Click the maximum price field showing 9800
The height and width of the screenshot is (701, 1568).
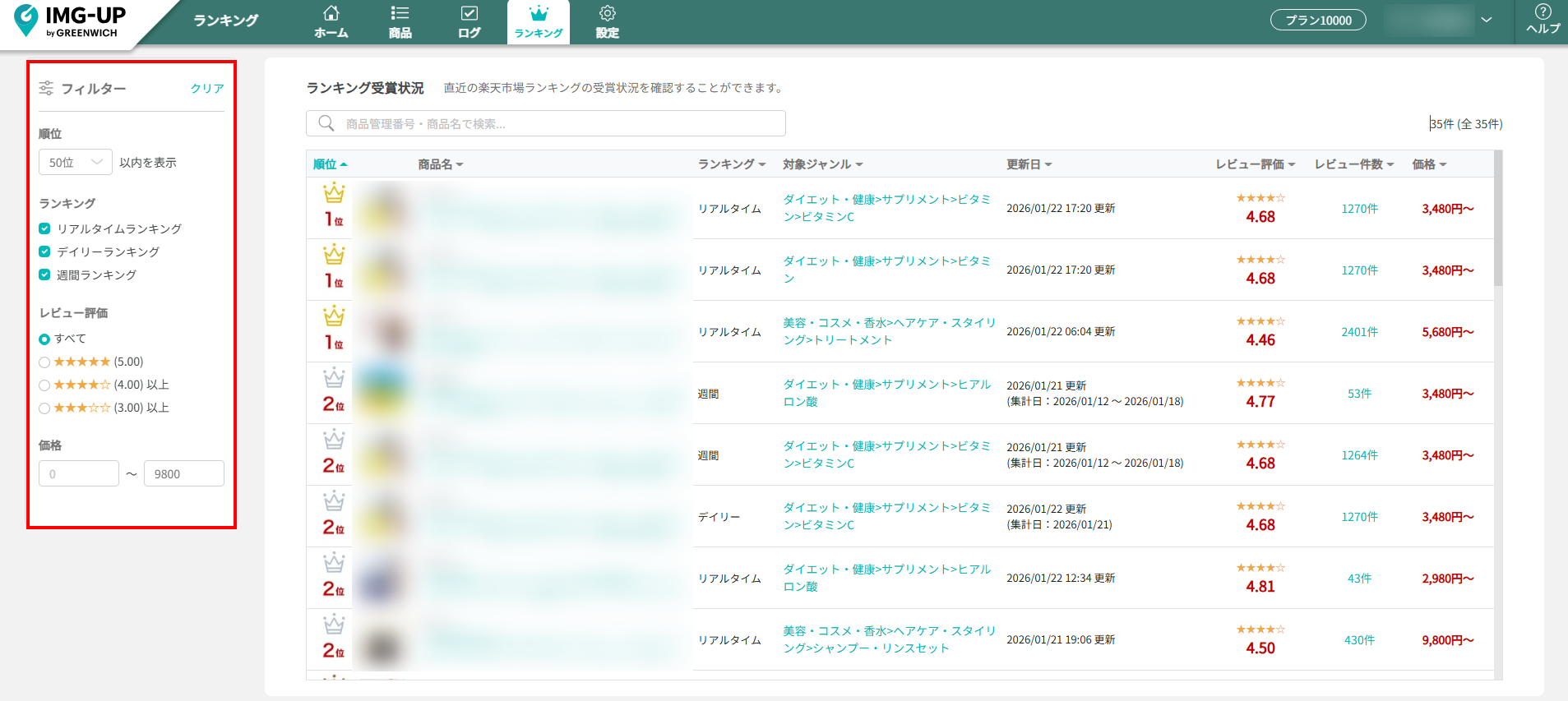[183, 473]
